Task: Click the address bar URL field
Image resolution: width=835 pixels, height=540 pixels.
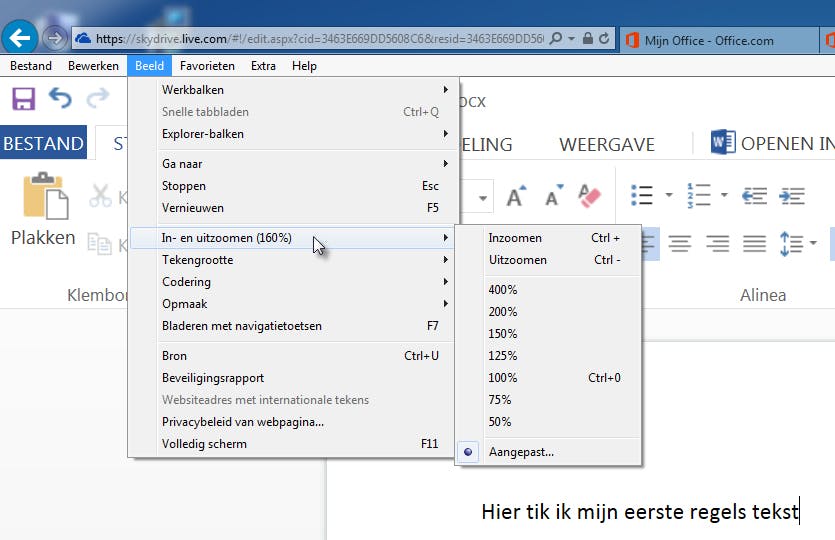Action: pos(320,38)
